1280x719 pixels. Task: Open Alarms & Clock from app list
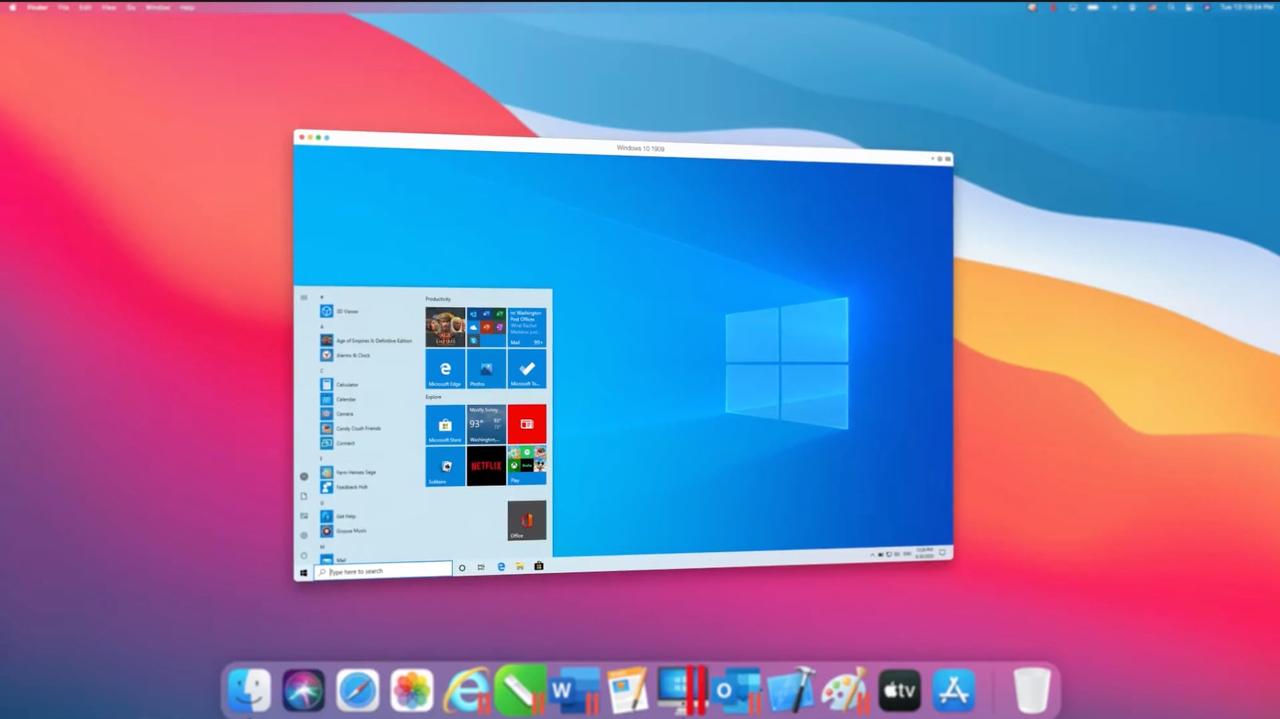coord(346,355)
